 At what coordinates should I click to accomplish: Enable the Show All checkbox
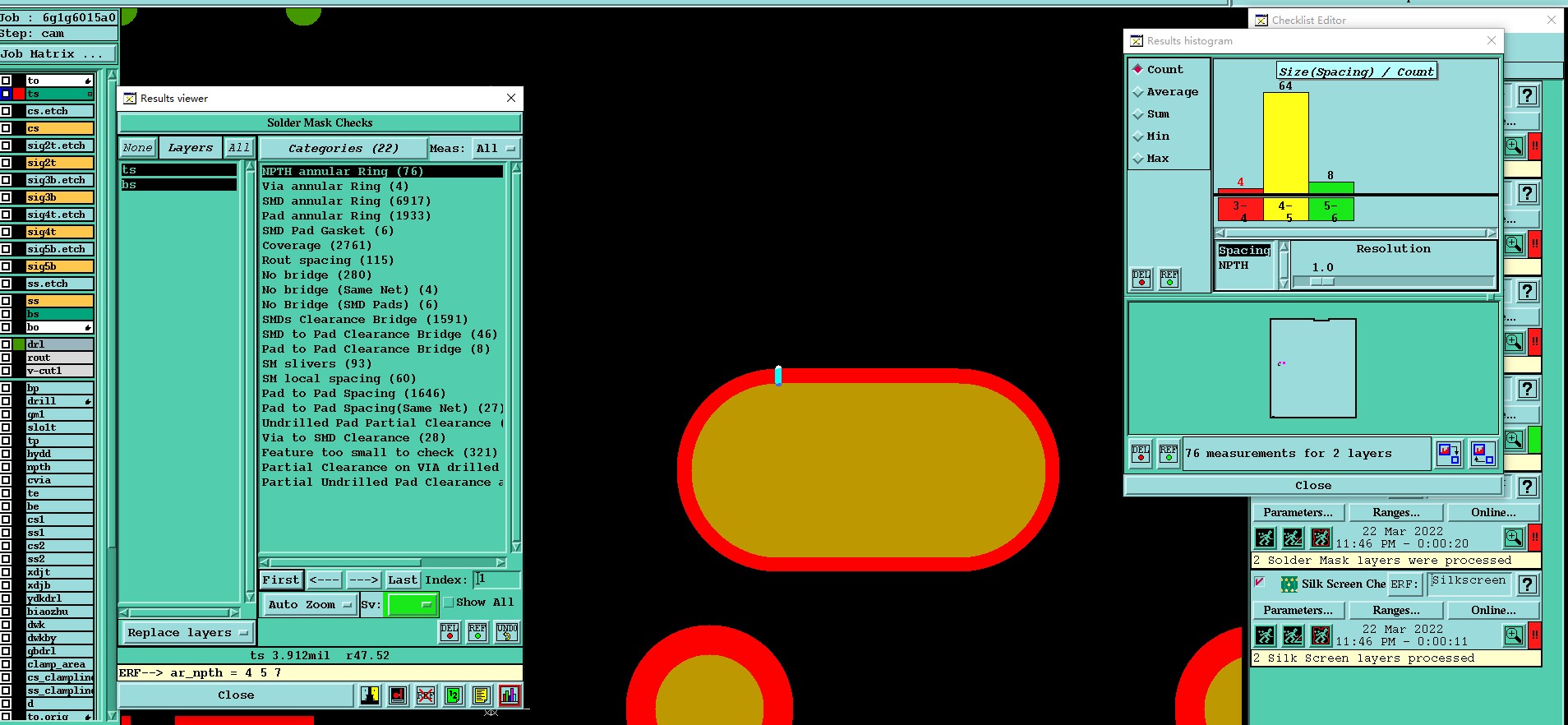[449, 603]
